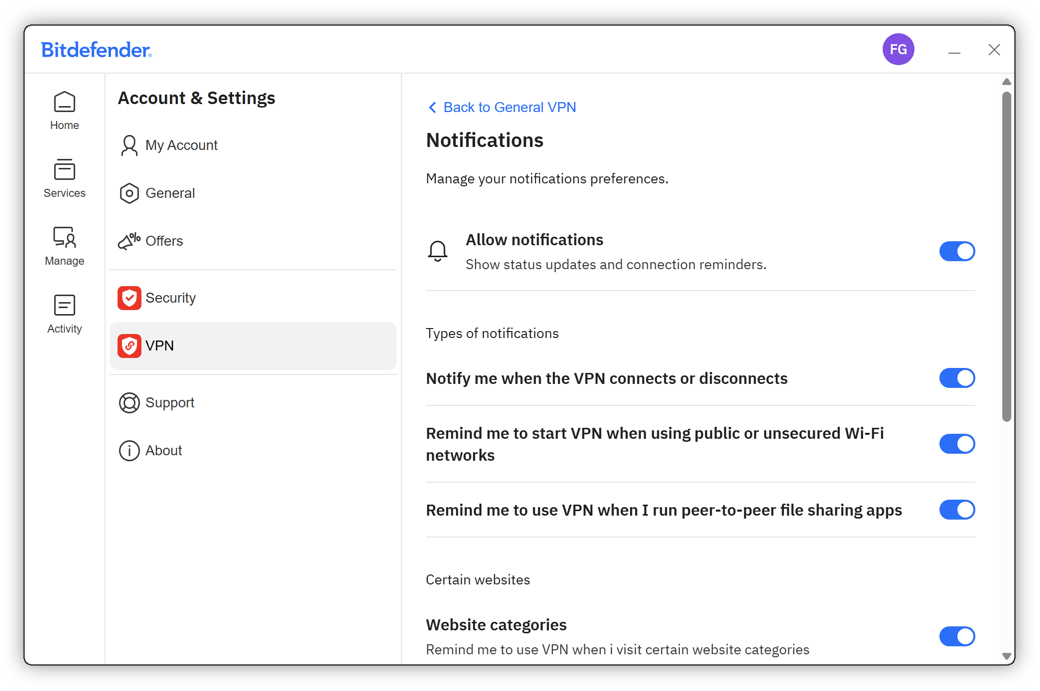Click the 'Types of notifications' section label
Screen dimensions: 1040x691
click(x=492, y=334)
